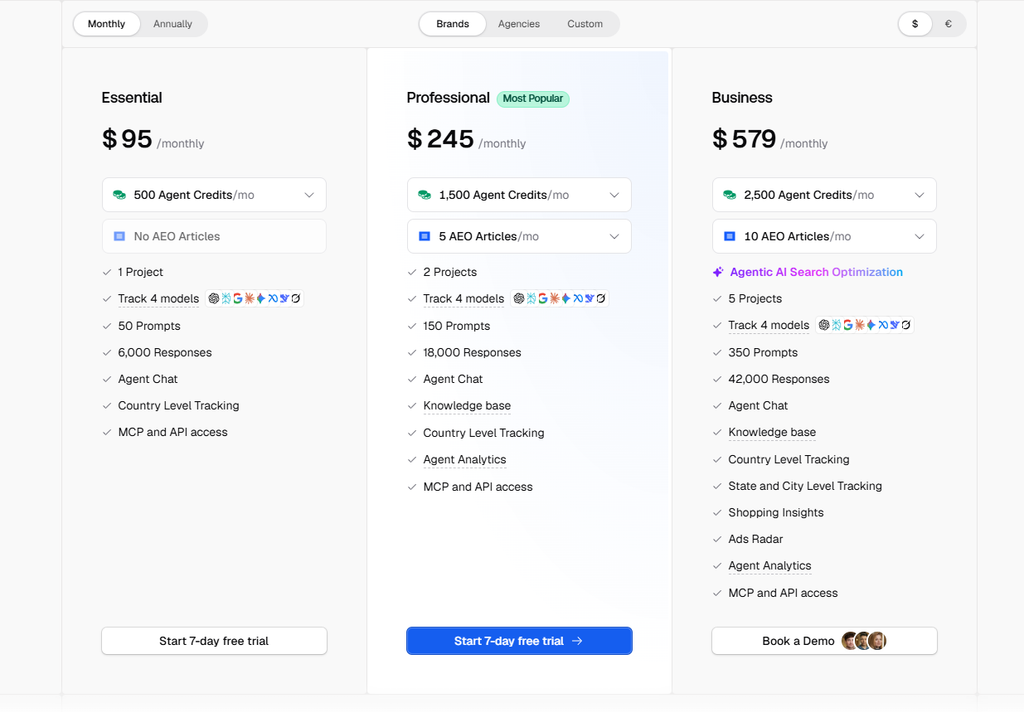Click the sparkle icon beside Agentic AI Search Optimization

[718, 272]
